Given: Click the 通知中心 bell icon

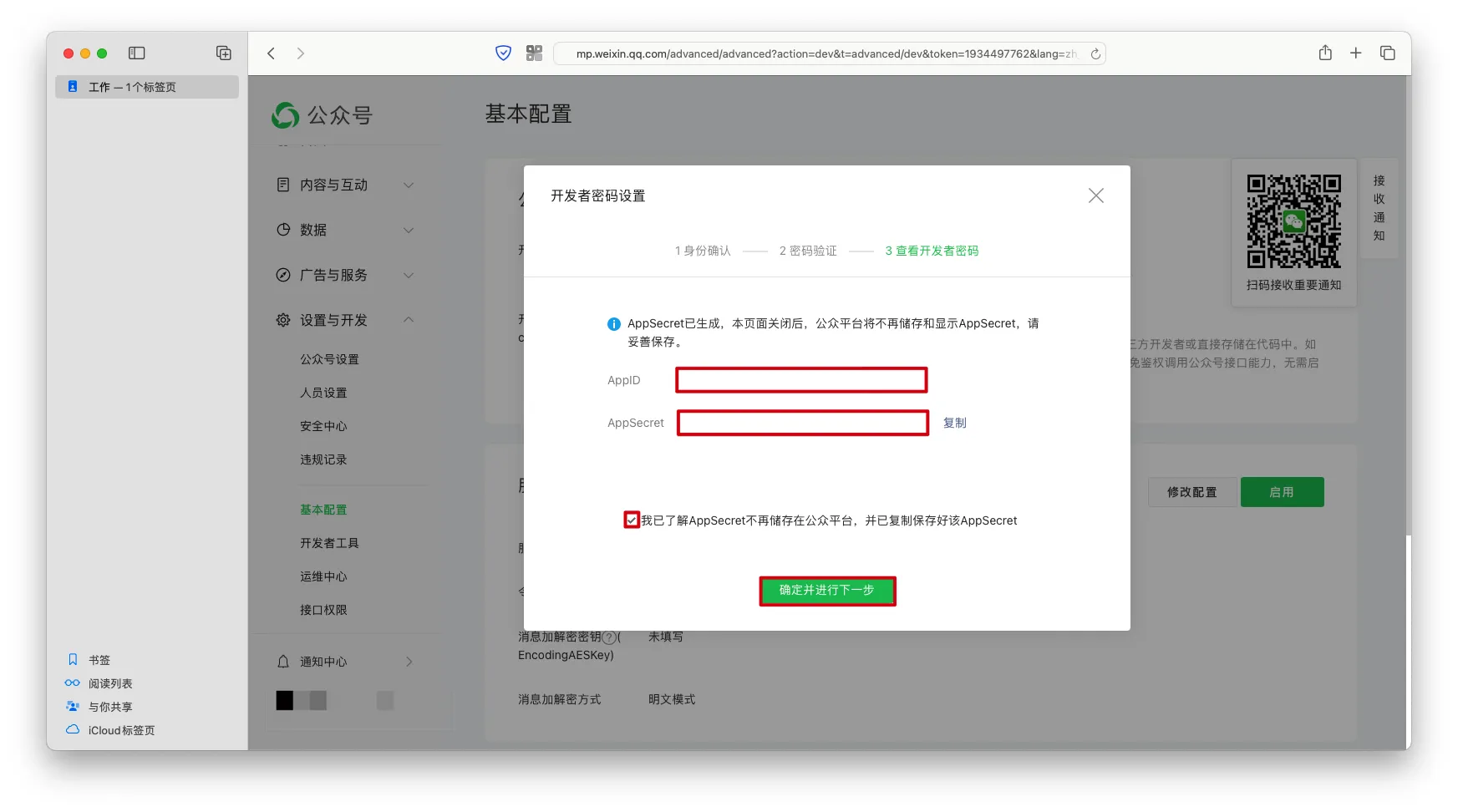Looking at the screenshot, I should pyautogui.click(x=283, y=662).
